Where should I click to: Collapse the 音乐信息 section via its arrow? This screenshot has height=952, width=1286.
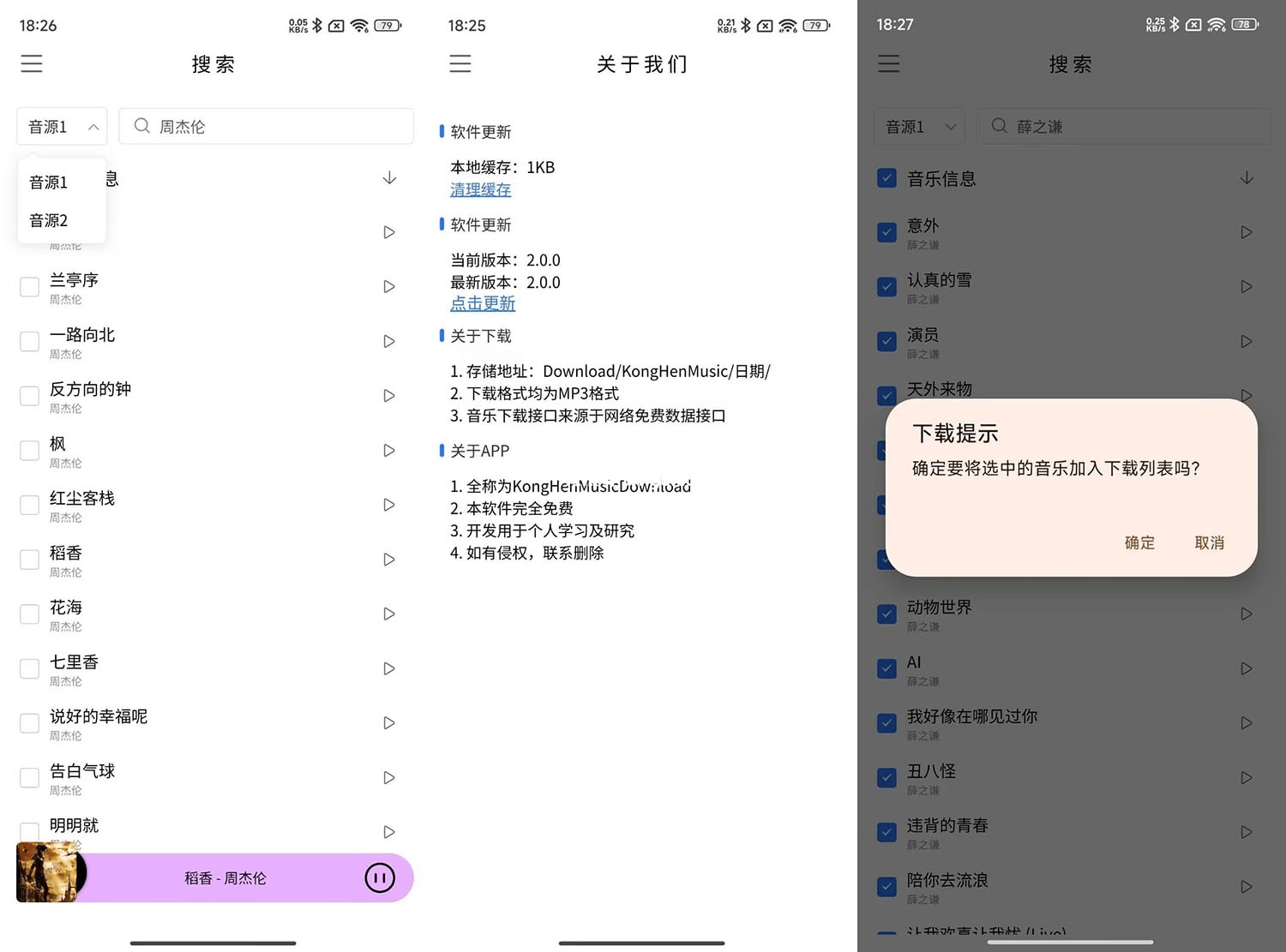pos(390,177)
